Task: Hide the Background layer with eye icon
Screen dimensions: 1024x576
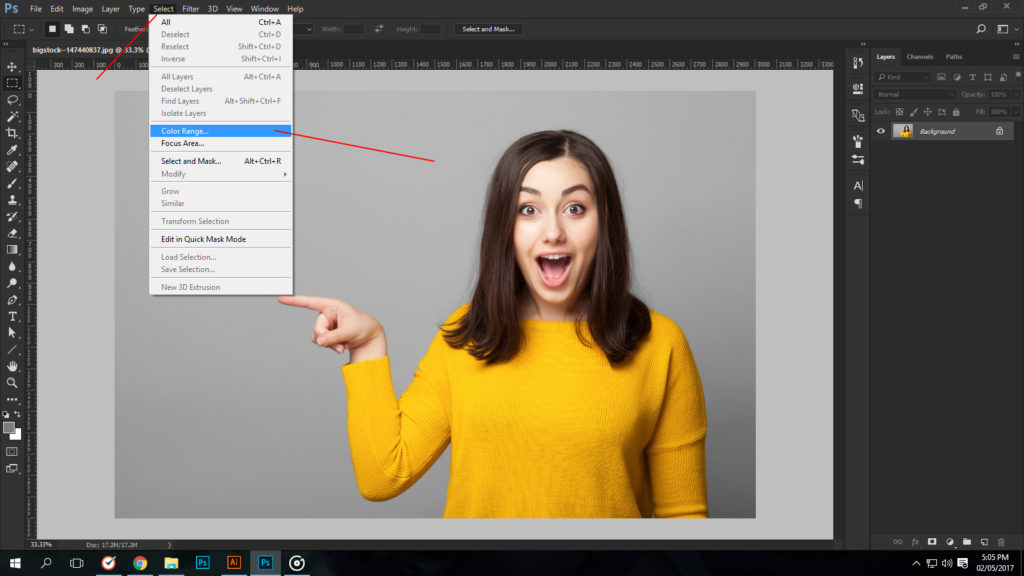Action: [881, 131]
